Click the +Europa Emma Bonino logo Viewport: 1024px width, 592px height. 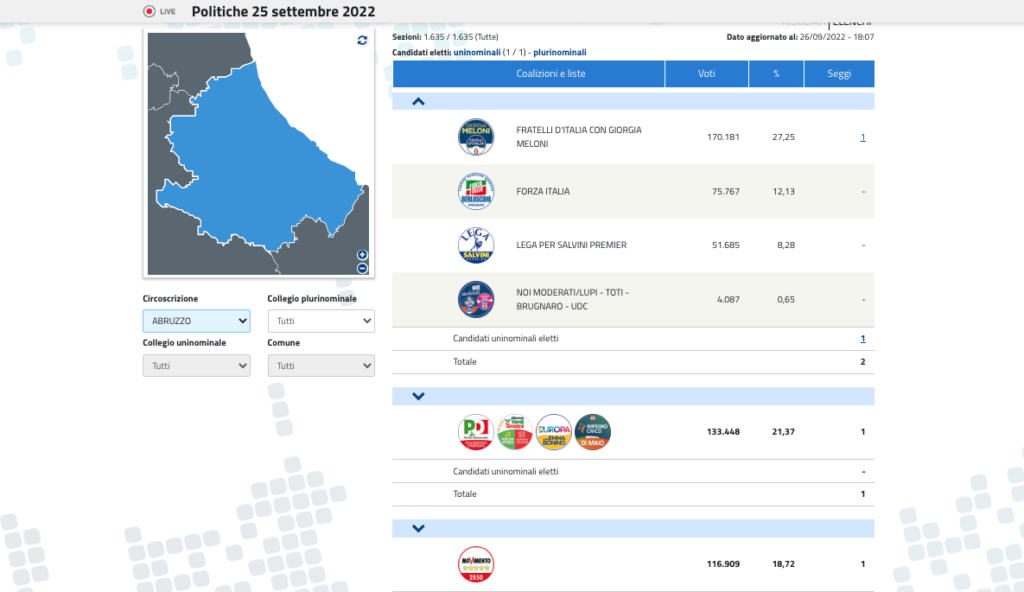pyautogui.click(x=553, y=432)
